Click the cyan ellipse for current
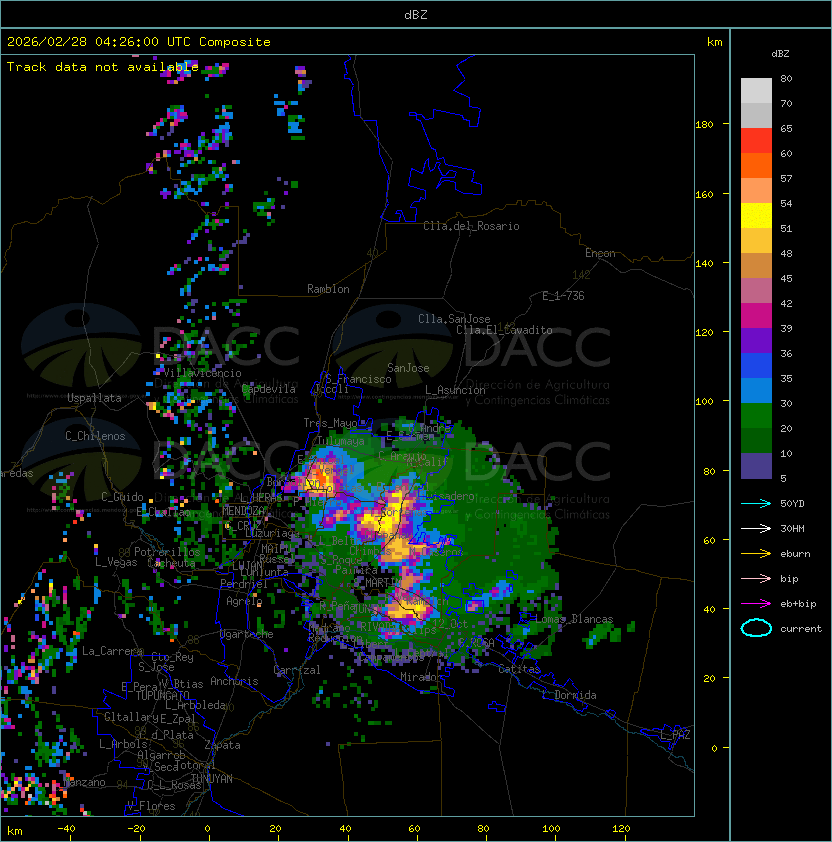This screenshot has width=832, height=842. [756, 628]
